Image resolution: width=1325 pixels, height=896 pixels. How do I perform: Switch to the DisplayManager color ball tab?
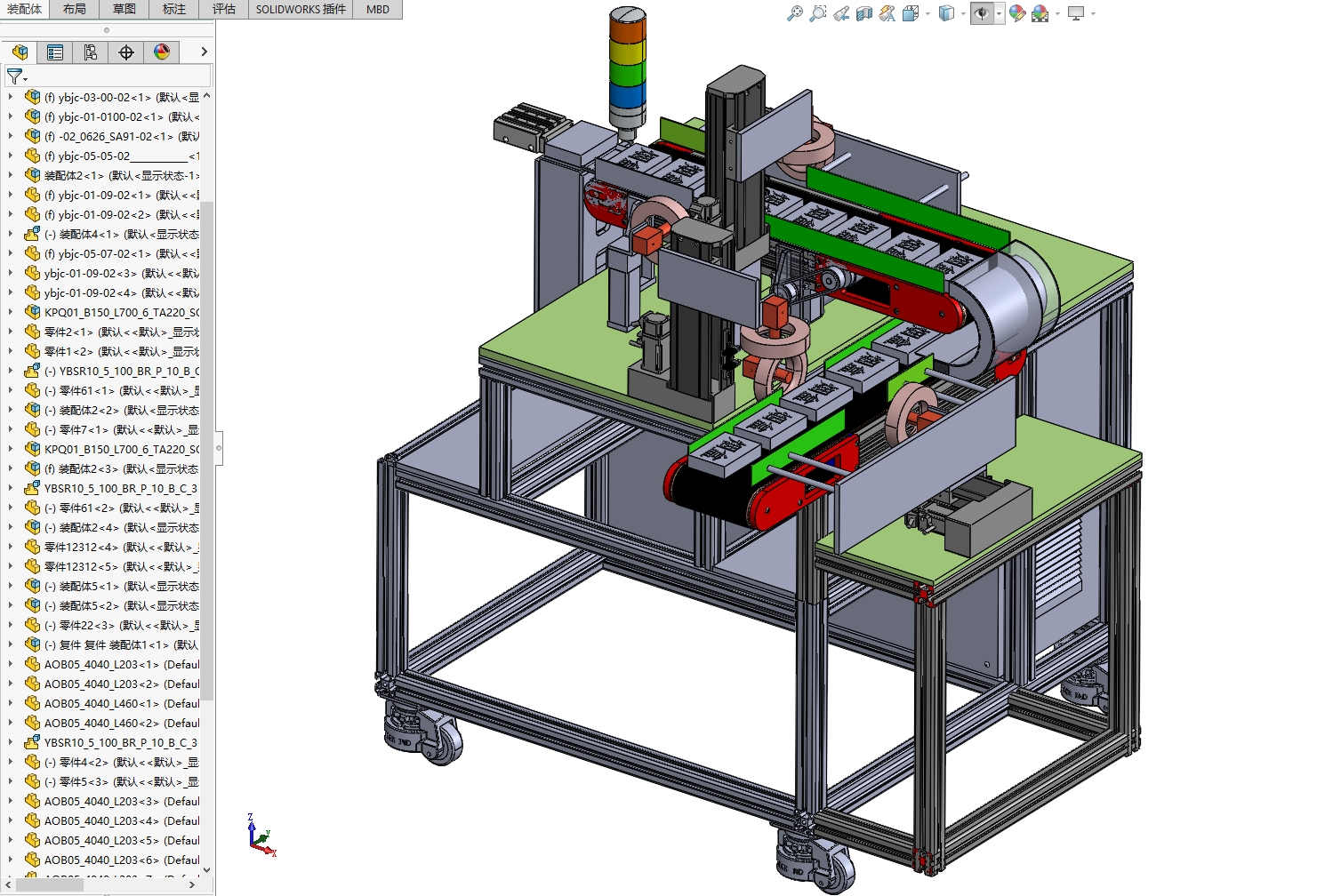[162, 52]
